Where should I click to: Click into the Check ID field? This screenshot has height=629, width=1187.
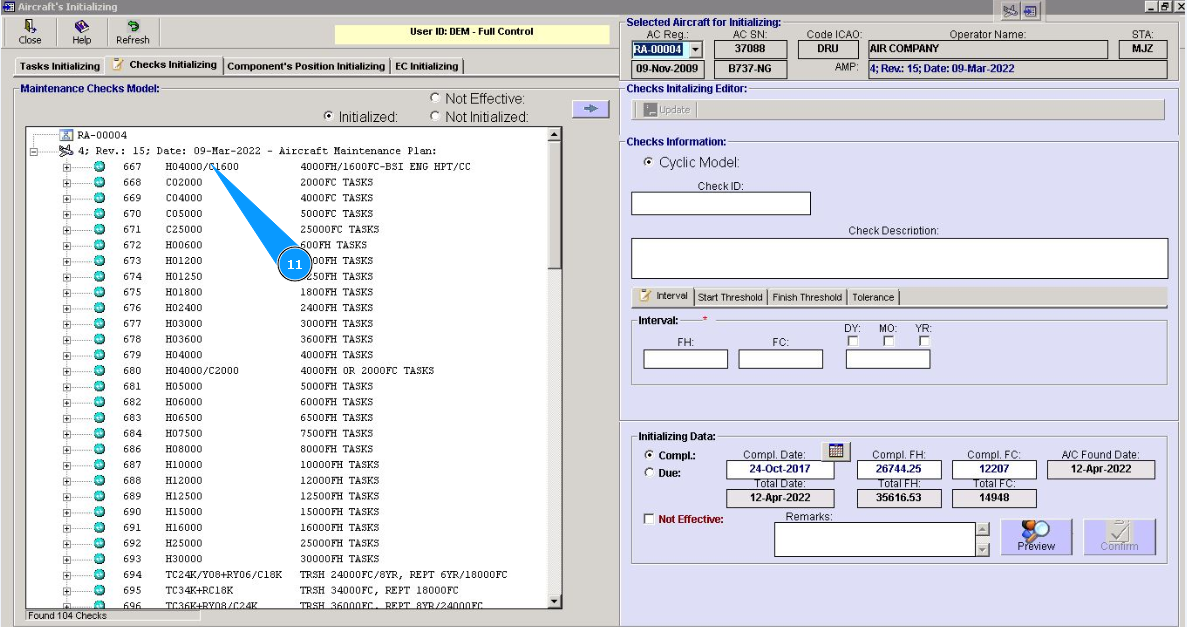pos(720,204)
